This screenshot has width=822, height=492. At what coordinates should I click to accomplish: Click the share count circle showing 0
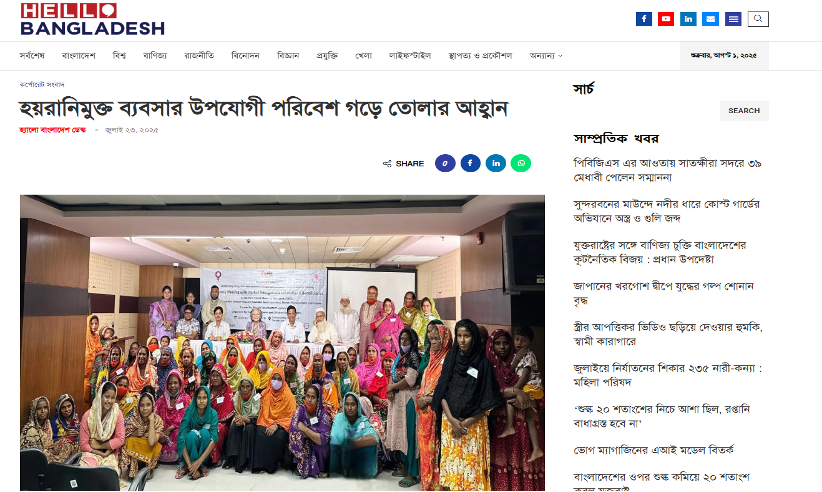(x=445, y=163)
